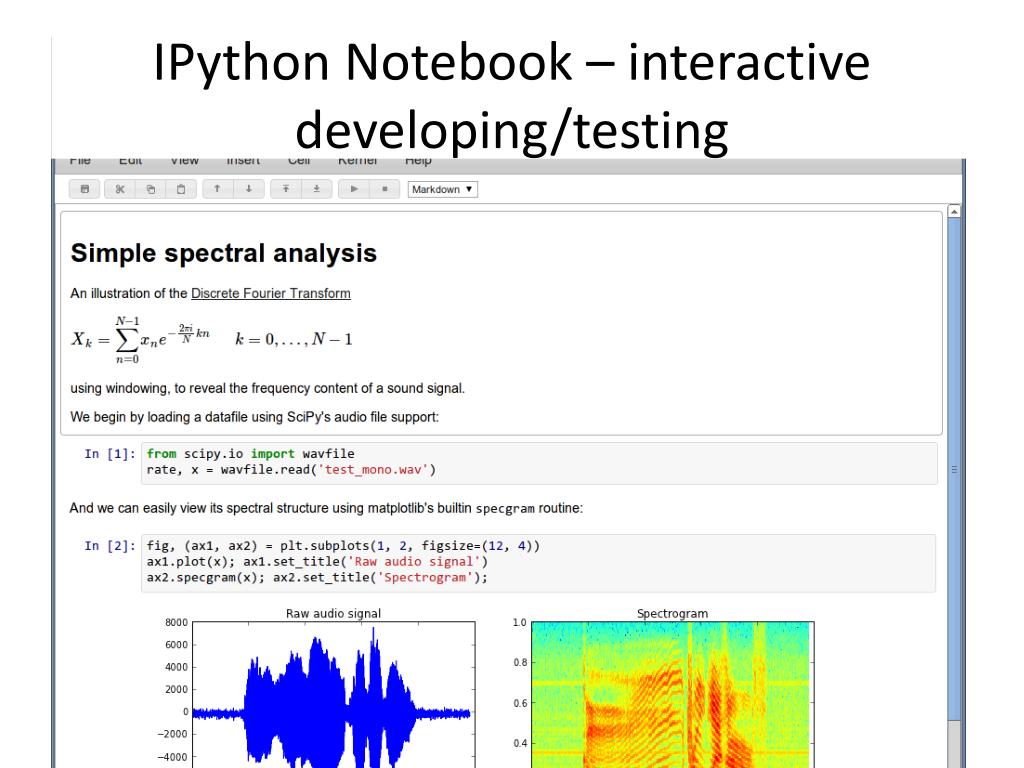The width and height of the screenshot is (1024, 768).
Task: Open the Insert menu
Action: click(x=243, y=161)
